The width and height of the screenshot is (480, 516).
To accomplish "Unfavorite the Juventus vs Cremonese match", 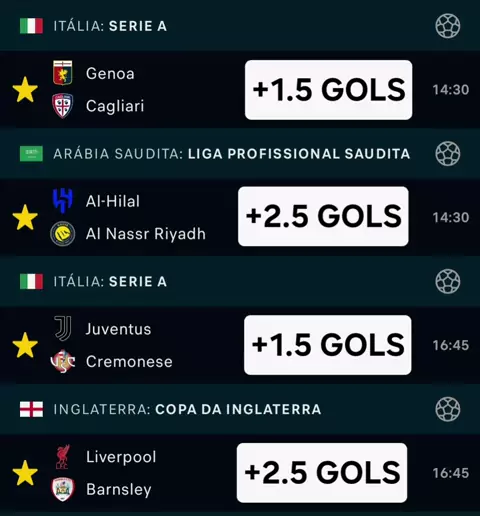I will point(25,345).
